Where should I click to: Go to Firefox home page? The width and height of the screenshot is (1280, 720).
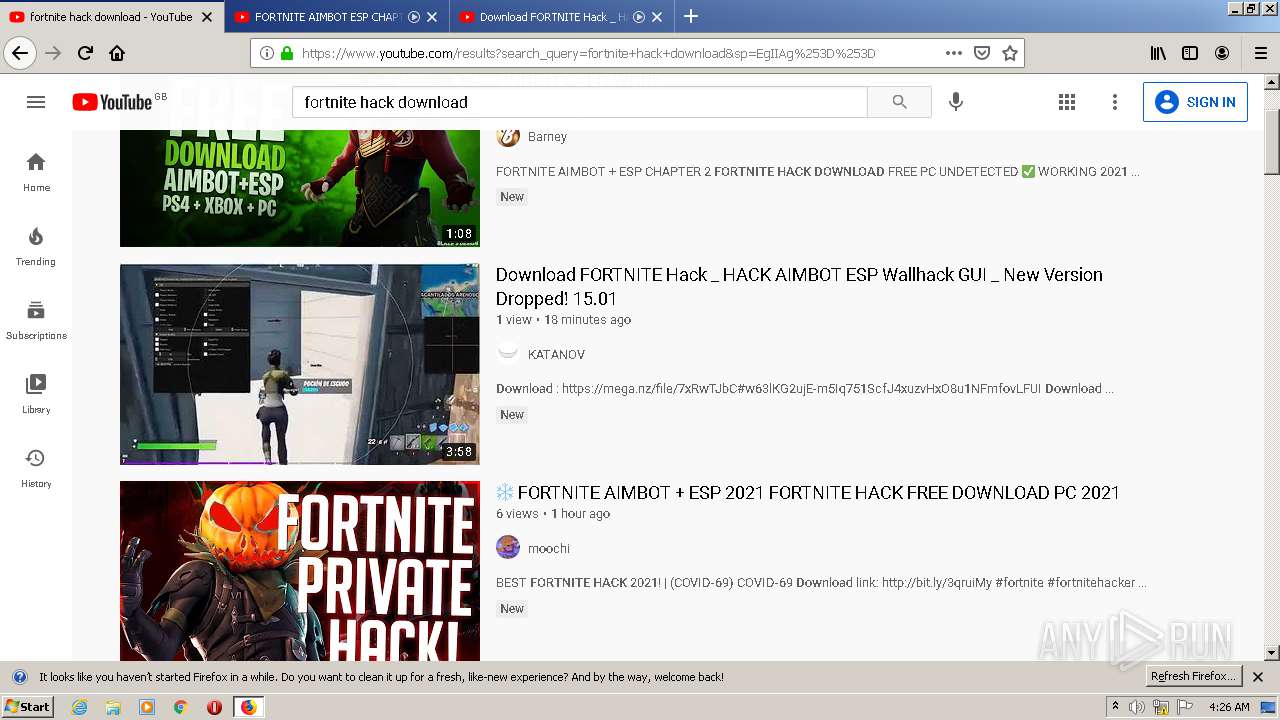[x=117, y=53]
